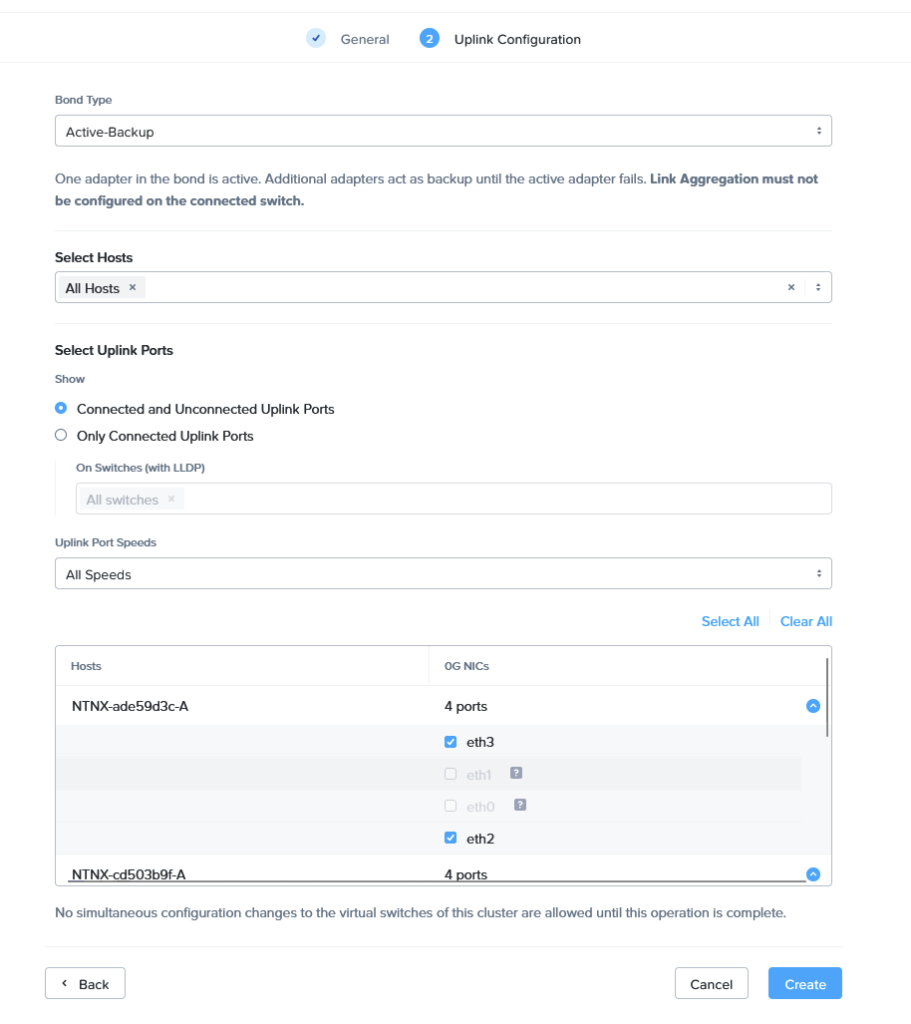Remove the All switches tag
Screen dimensions: 911x1024
point(171,499)
